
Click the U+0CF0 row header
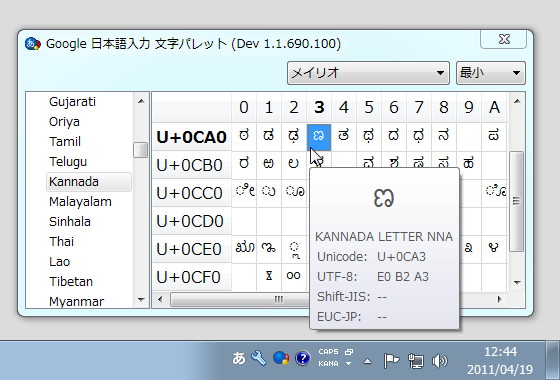pos(192,277)
